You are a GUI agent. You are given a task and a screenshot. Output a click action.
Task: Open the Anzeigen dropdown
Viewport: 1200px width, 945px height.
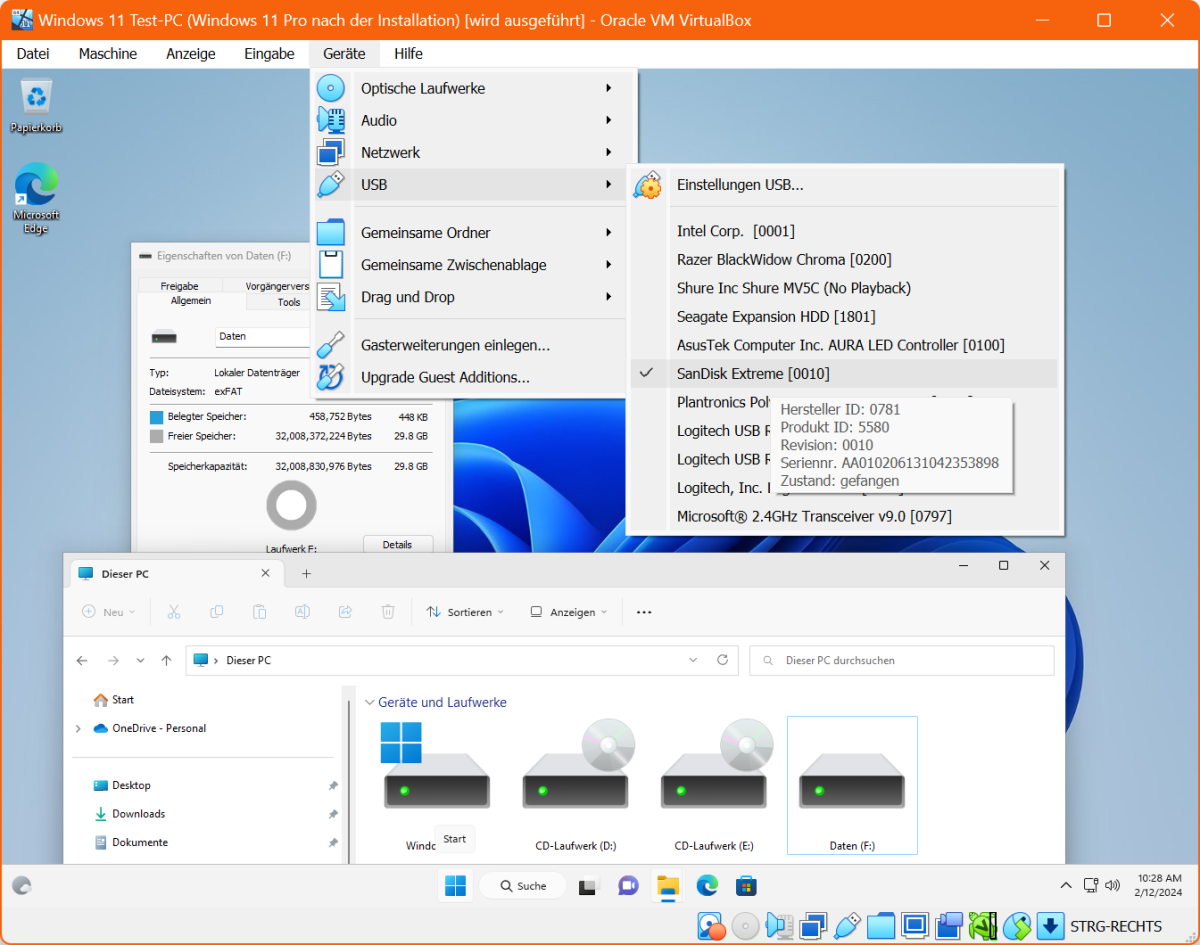tap(567, 611)
